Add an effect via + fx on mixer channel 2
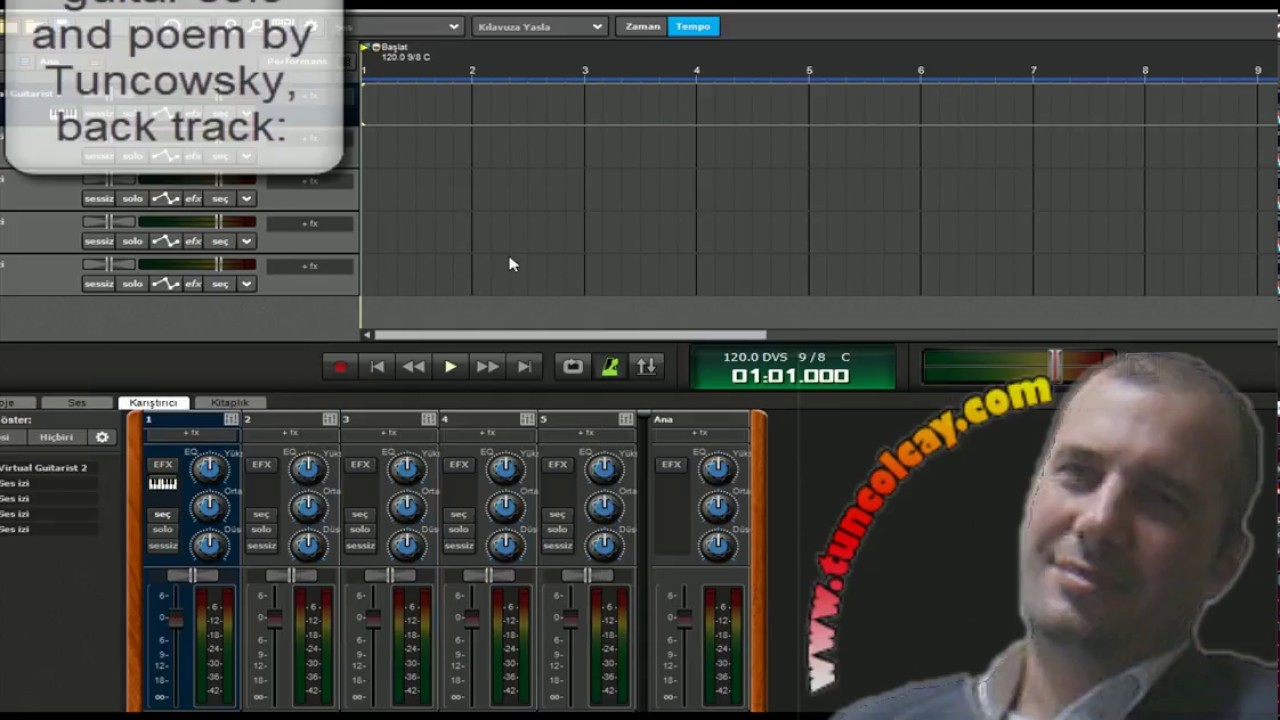 (291, 433)
